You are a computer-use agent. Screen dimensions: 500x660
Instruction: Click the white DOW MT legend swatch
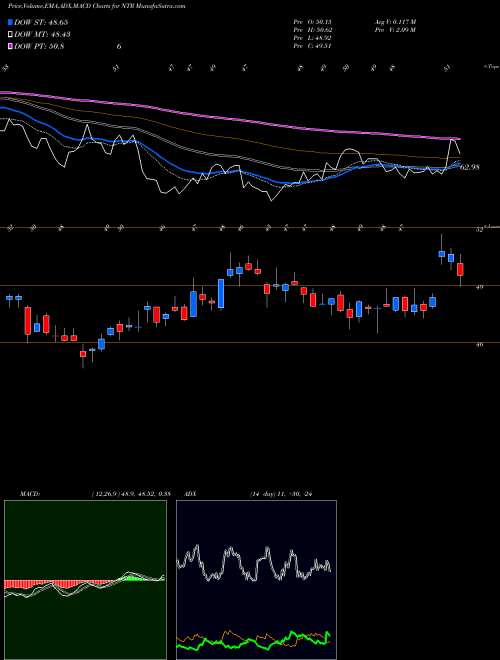tap(11, 34)
